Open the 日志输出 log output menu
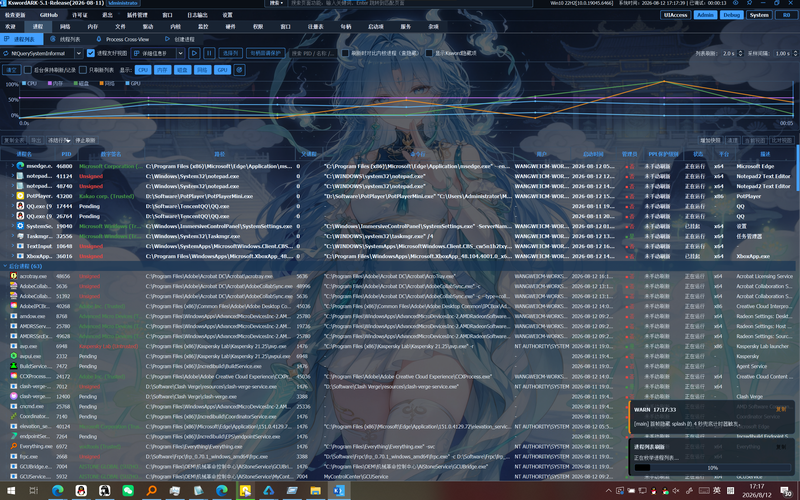This screenshot has height=500, width=800. [197, 15]
